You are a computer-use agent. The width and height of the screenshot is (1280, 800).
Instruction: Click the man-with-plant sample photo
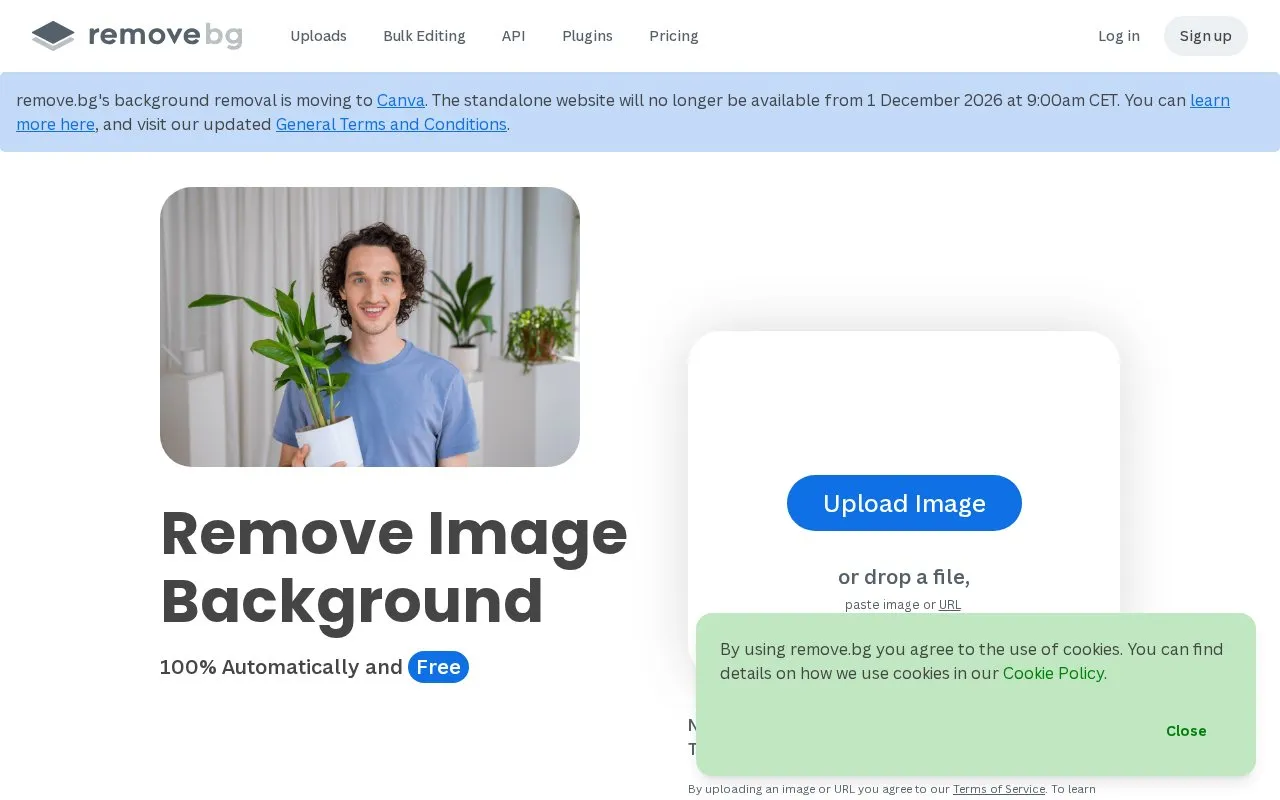(x=370, y=327)
